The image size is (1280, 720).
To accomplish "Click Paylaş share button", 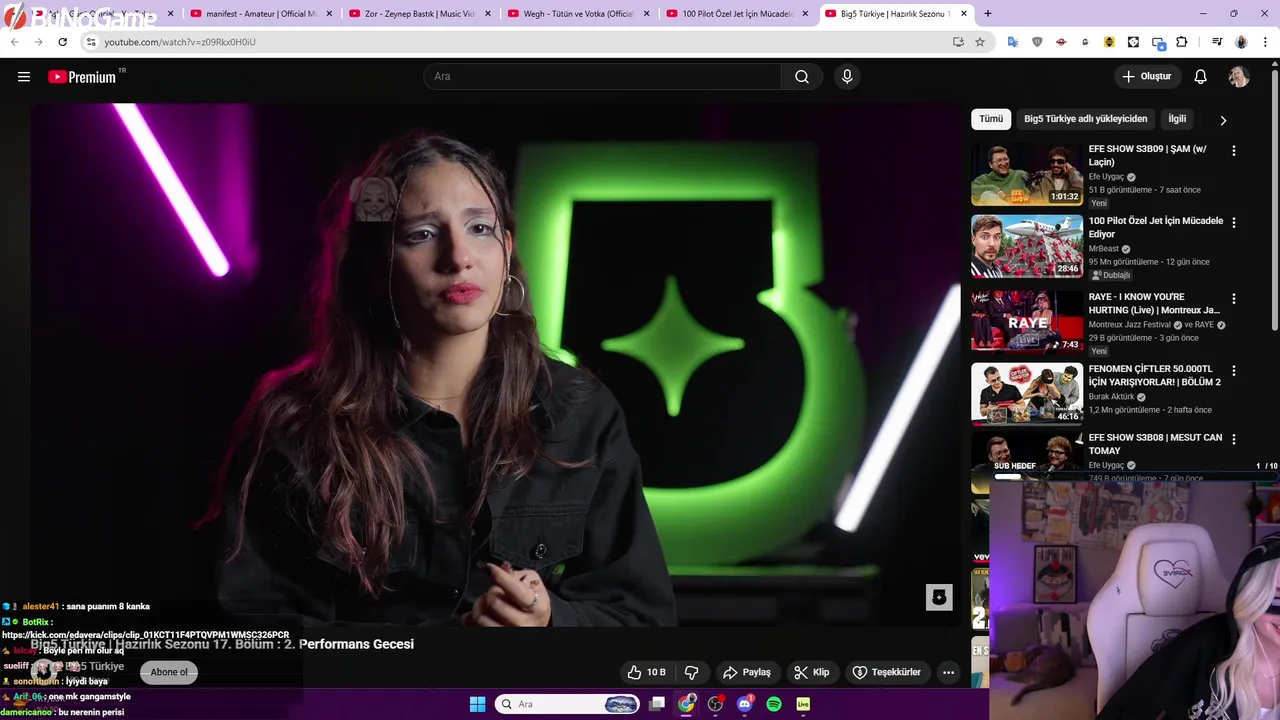I will (x=747, y=672).
